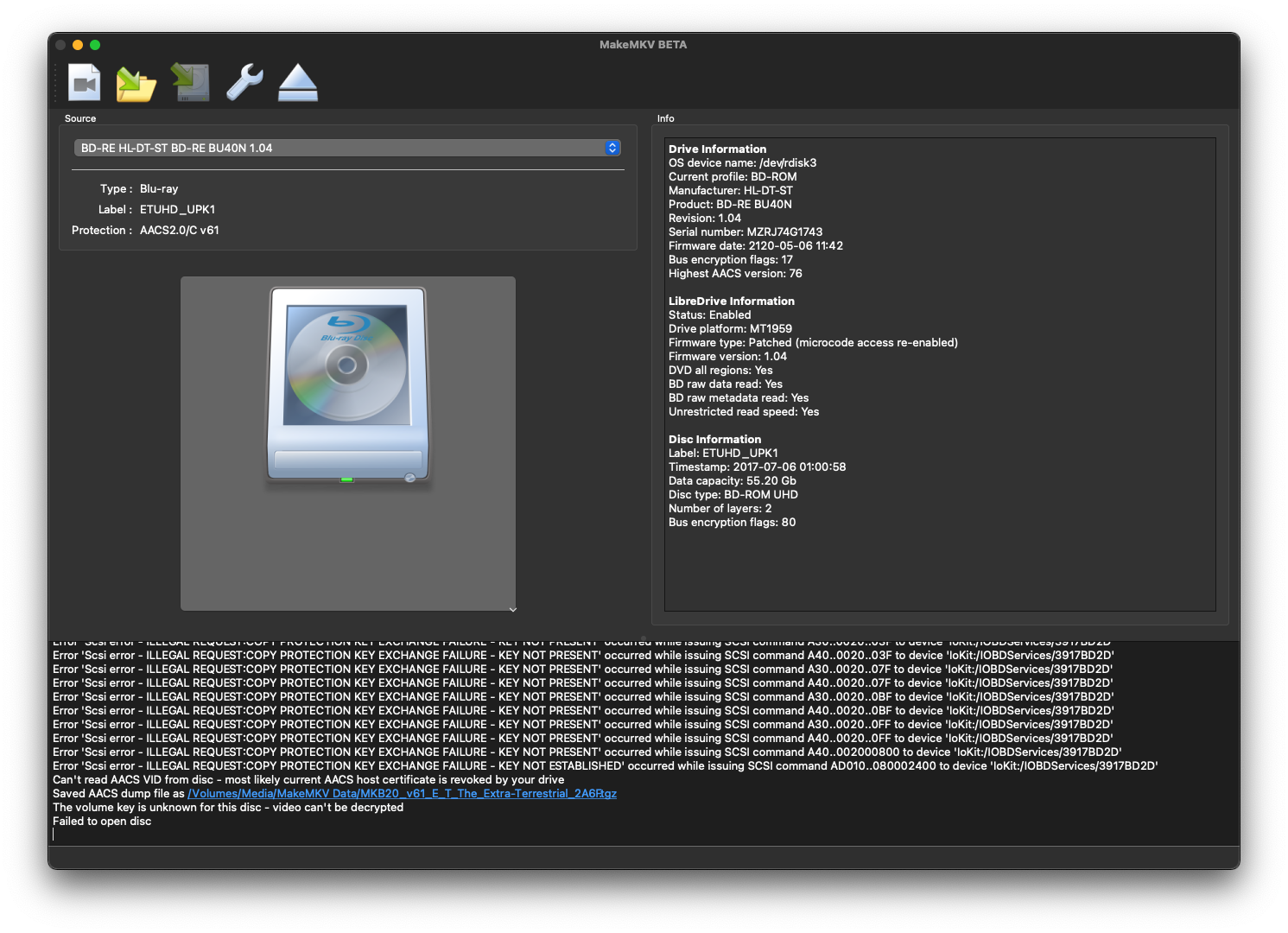Click the green zoom window button
Screen dimensions: 1288x933
tap(95, 45)
